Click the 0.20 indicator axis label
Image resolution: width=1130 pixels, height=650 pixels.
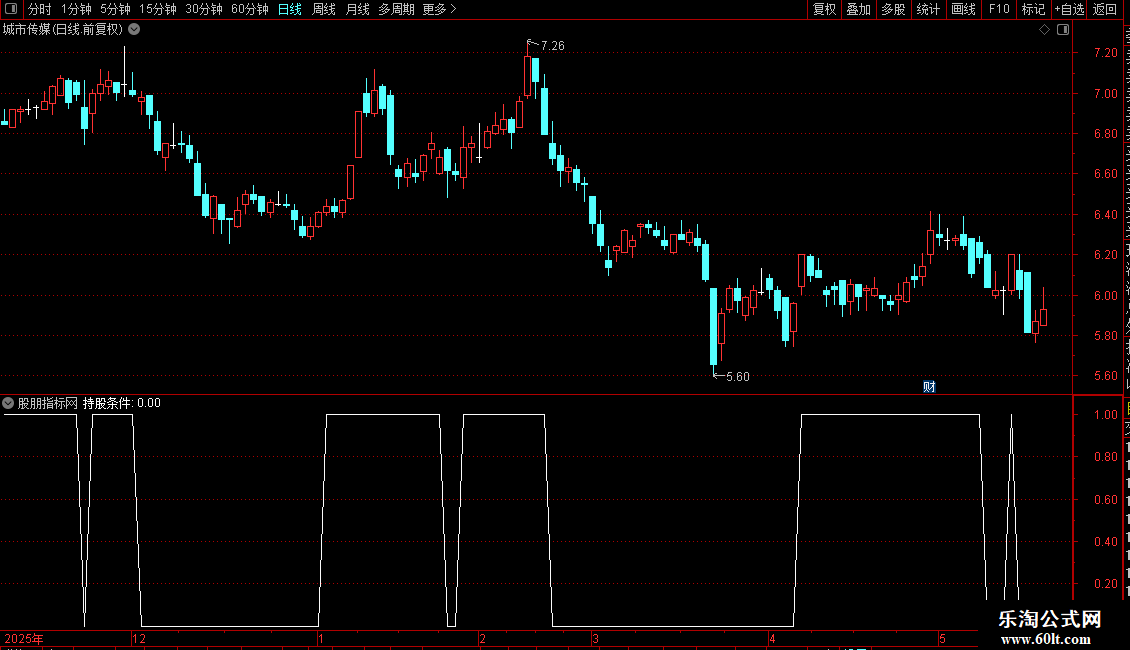point(1105,584)
